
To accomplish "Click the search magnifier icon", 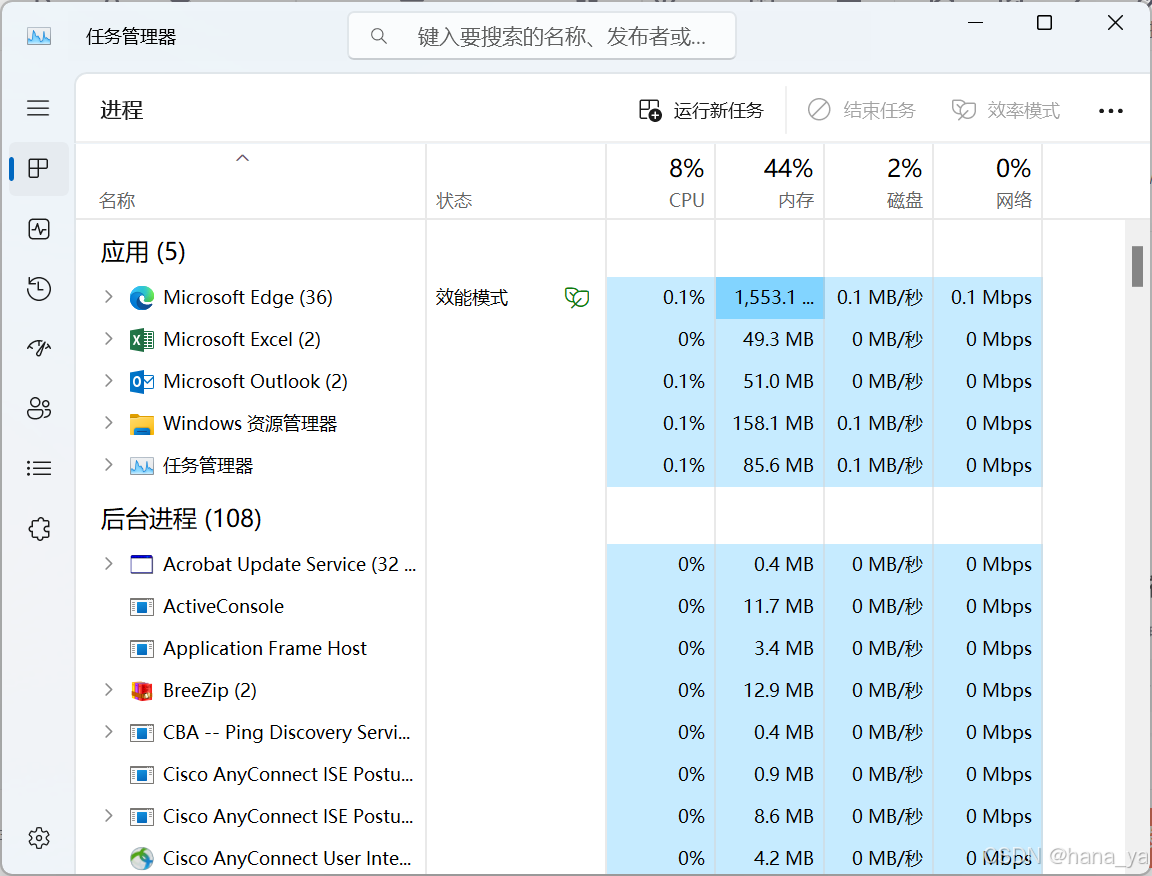I will click(378, 36).
